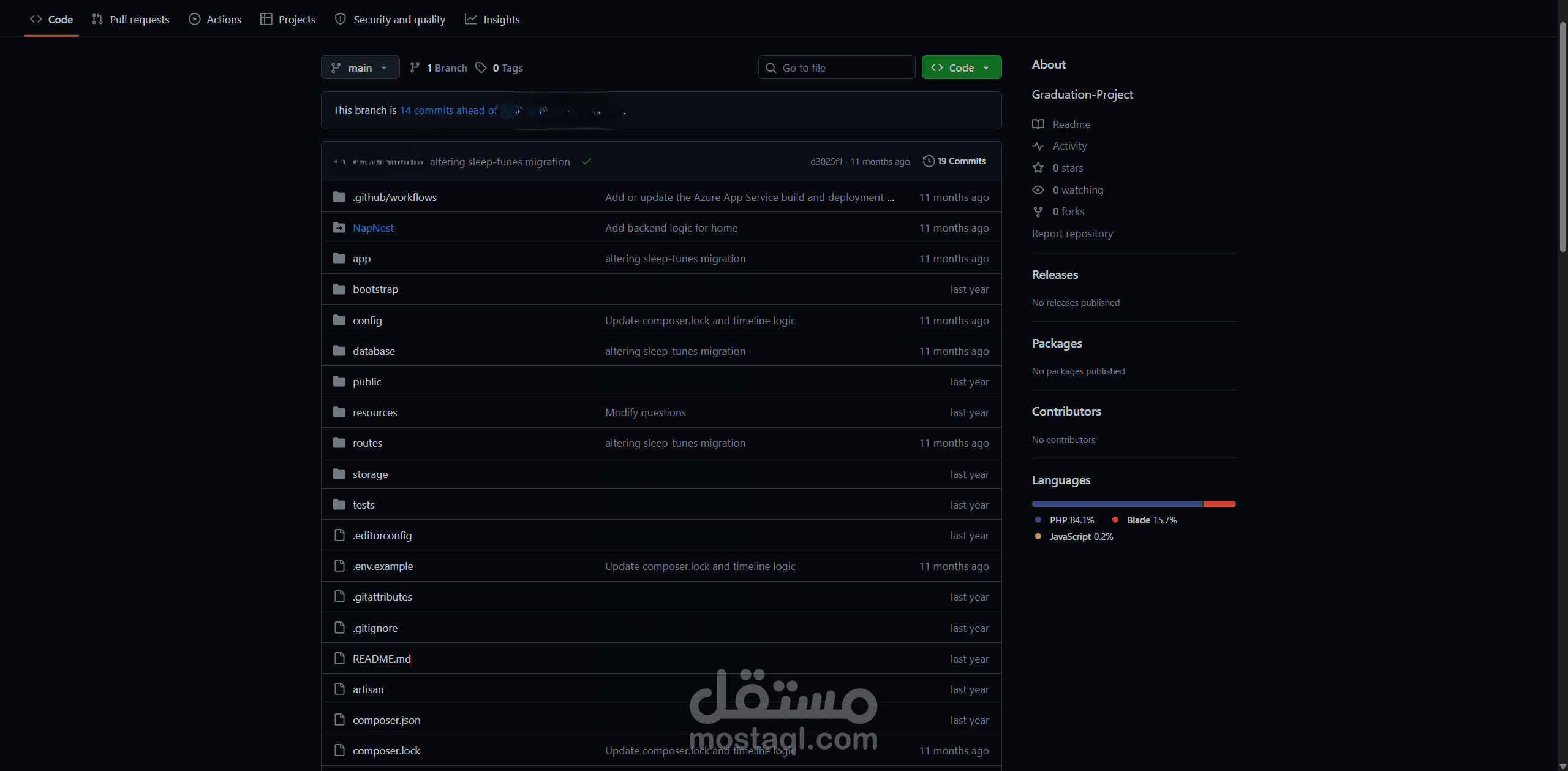Switch to the Code tab

point(51,19)
